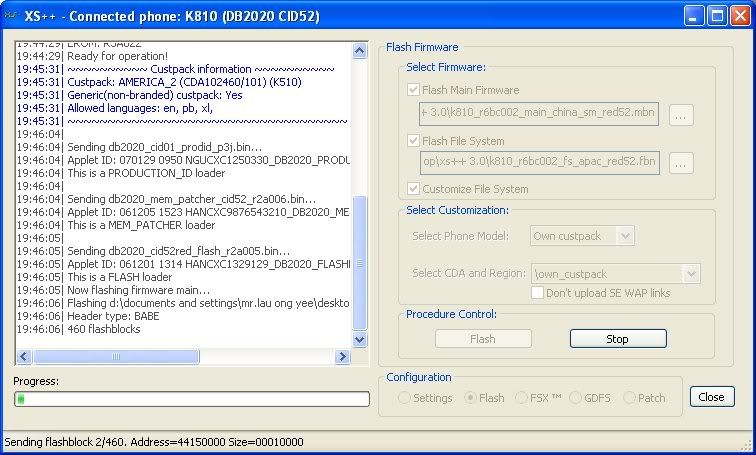
Task: Enable Don't upload SE WAP links
Action: point(538,293)
